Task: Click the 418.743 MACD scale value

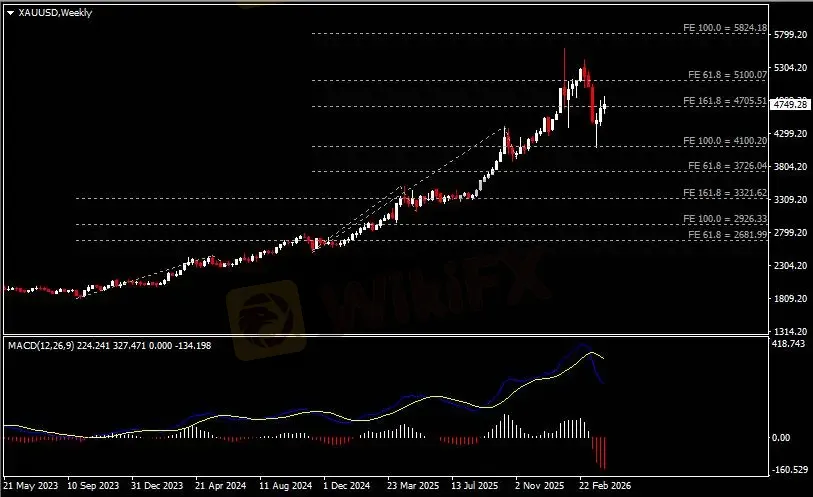Action: (x=788, y=344)
